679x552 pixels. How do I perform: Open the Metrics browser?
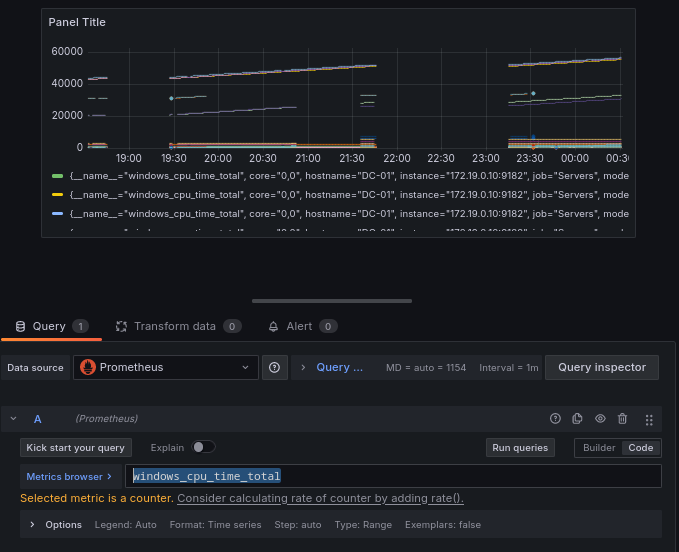[x=70, y=476]
